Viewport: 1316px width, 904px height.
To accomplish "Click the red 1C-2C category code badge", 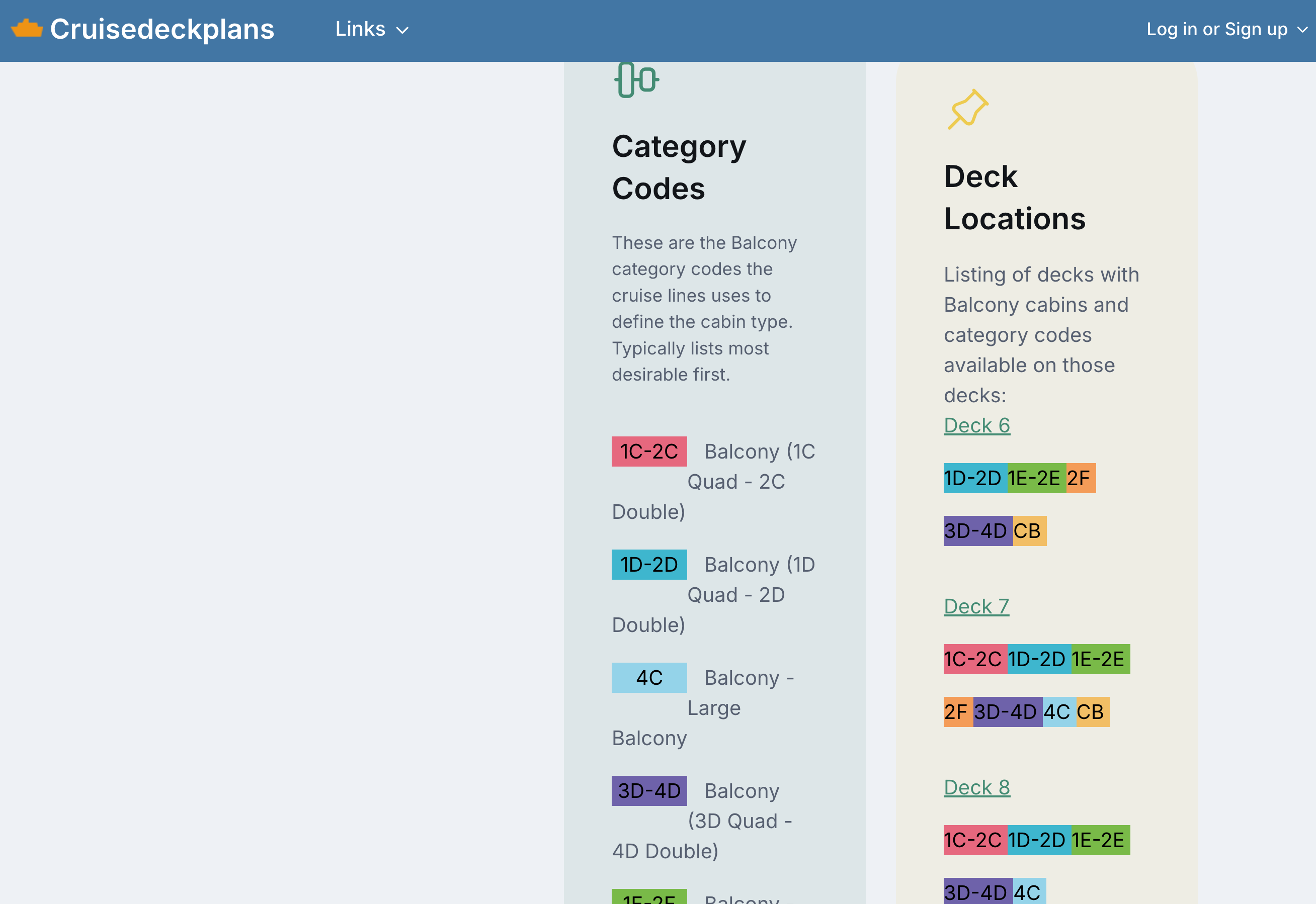I will (649, 451).
